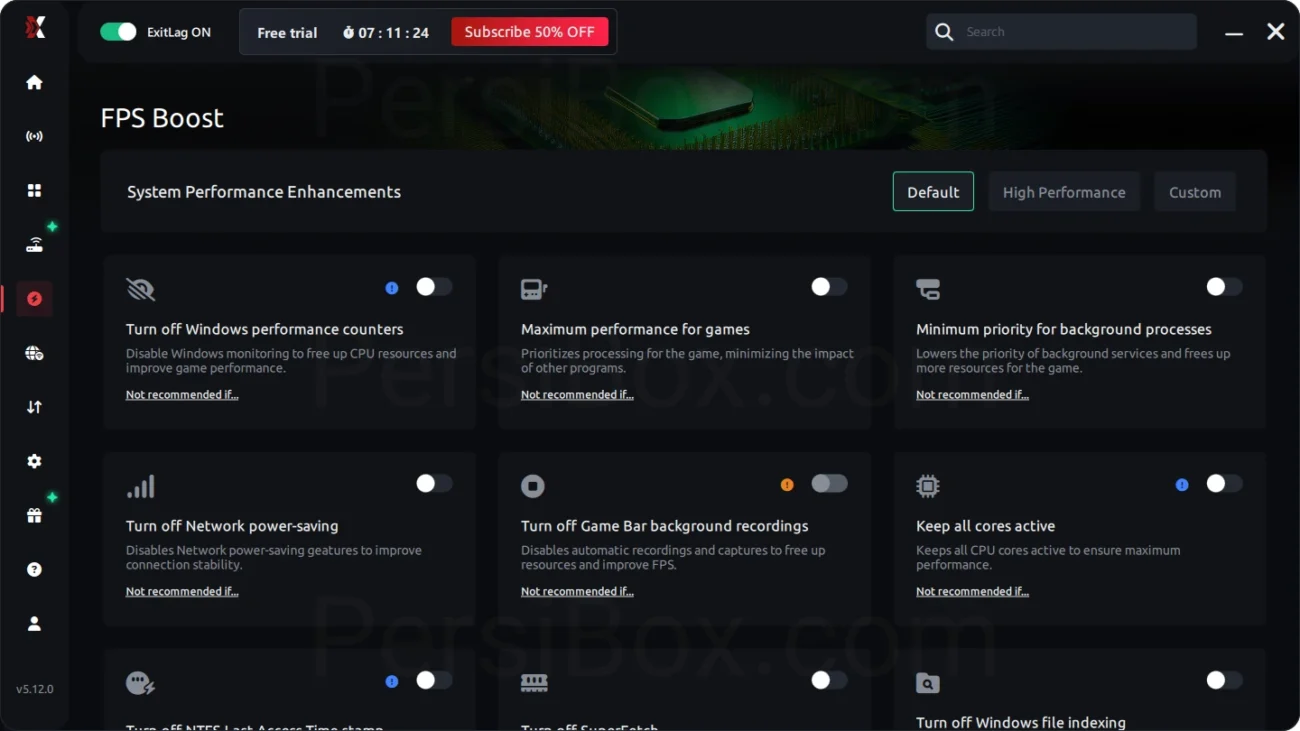Image resolution: width=1300 pixels, height=731 pixels.
Task: Click the Minimum priority background processes icon
Action: pyautogui.click(x=928, y=290)
